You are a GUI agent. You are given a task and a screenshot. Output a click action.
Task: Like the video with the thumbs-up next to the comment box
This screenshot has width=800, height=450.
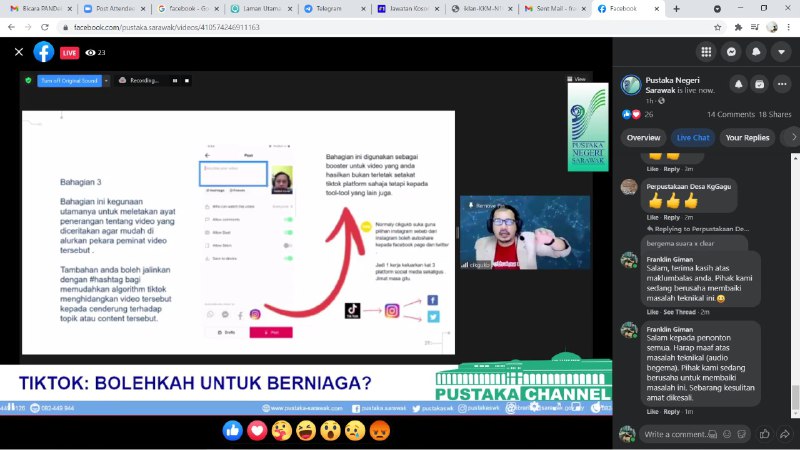point(764,434)
